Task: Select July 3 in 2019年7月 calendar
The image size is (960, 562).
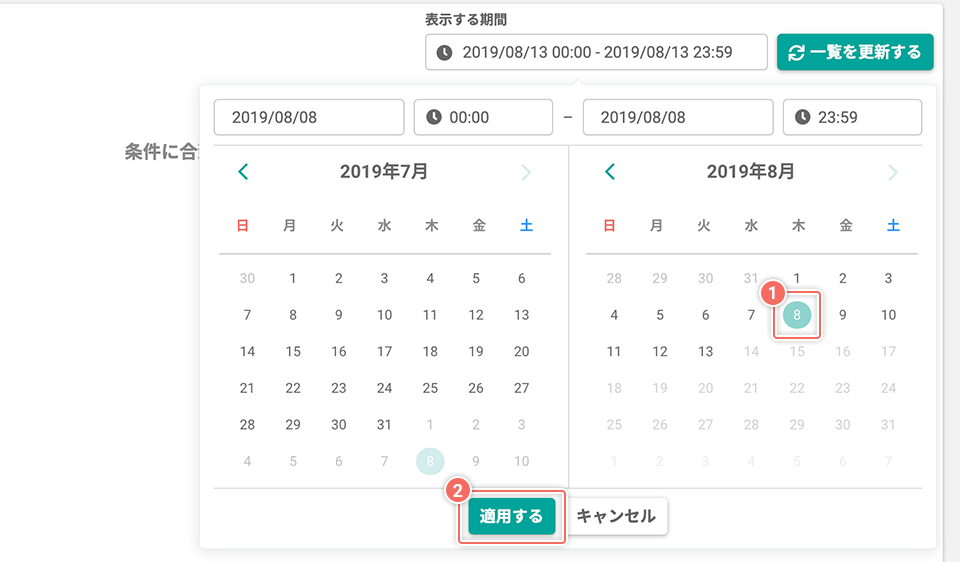Action: (x=384, y=278)
